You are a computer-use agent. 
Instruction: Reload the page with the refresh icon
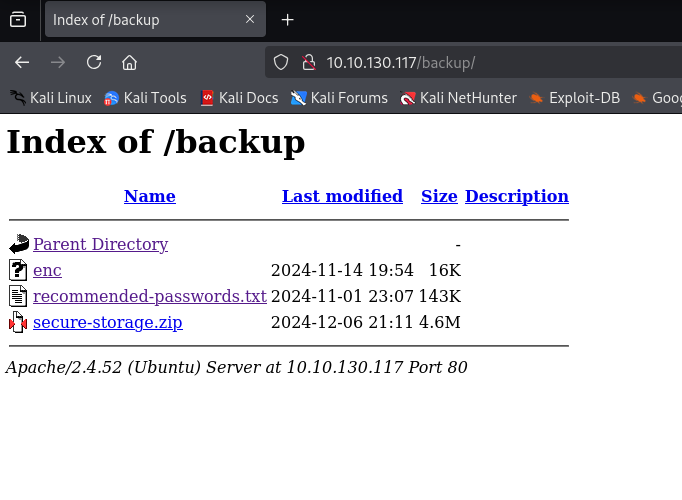coord(94,63)
